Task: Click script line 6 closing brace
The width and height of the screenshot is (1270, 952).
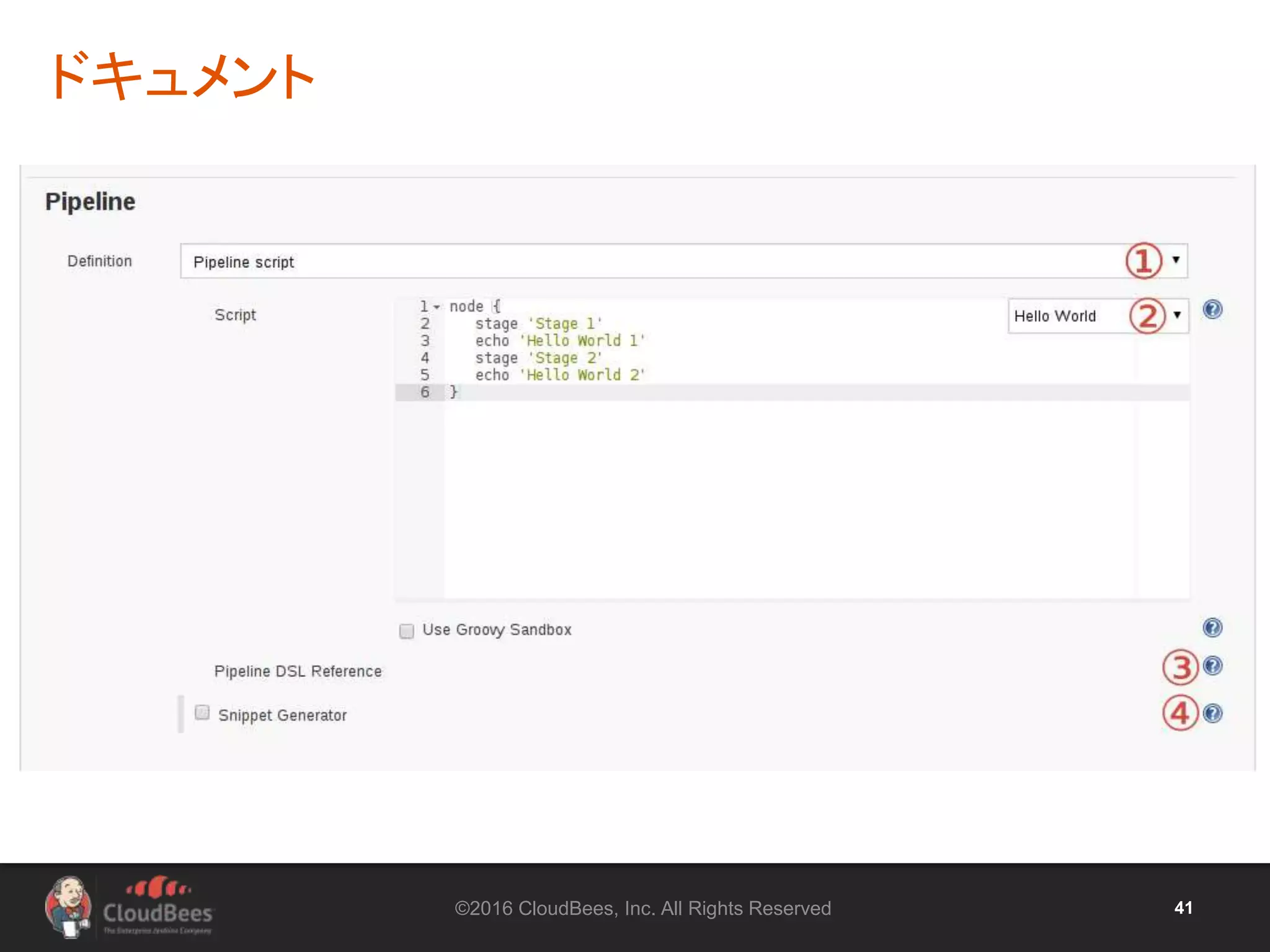Action: [454, 392]
